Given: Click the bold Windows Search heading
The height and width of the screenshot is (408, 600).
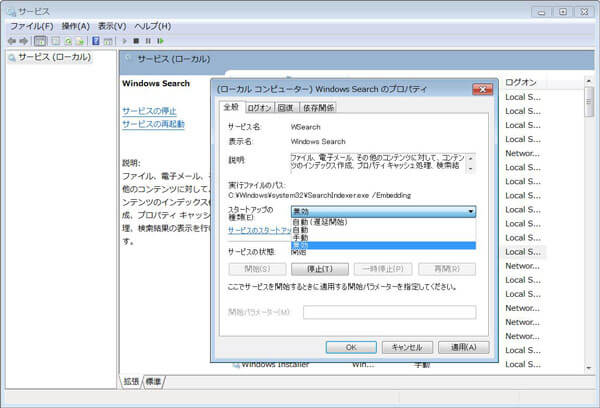Looking at the screenshot, I should 156,83.
